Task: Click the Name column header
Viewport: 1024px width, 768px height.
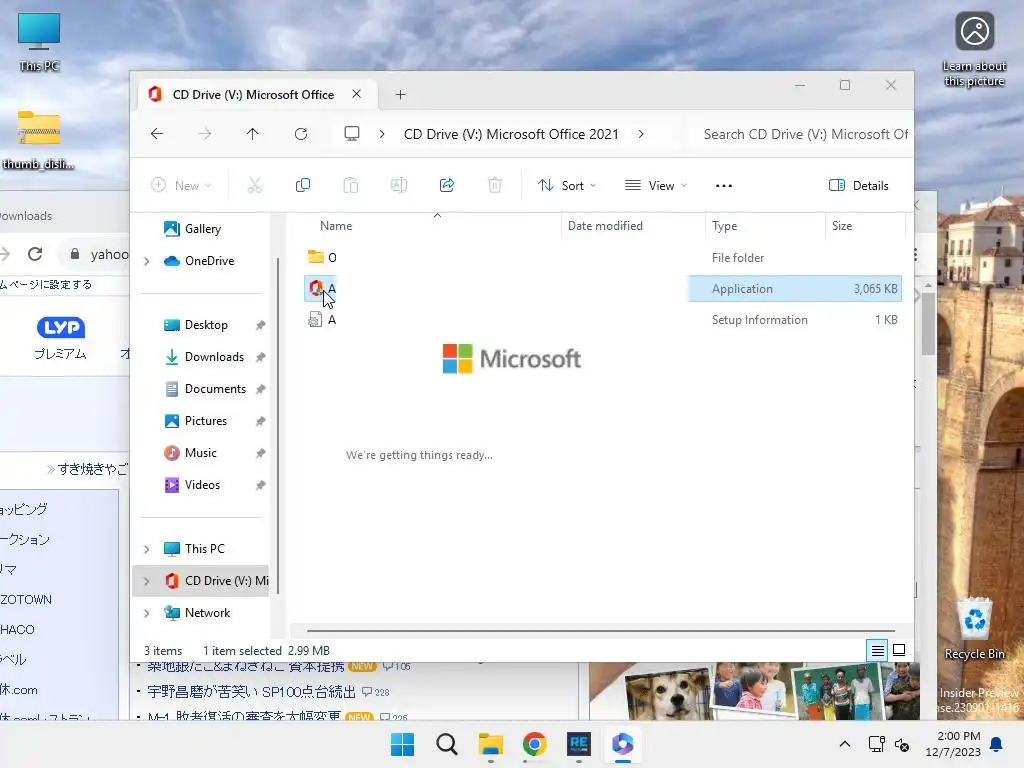Action: coord(336,226)
